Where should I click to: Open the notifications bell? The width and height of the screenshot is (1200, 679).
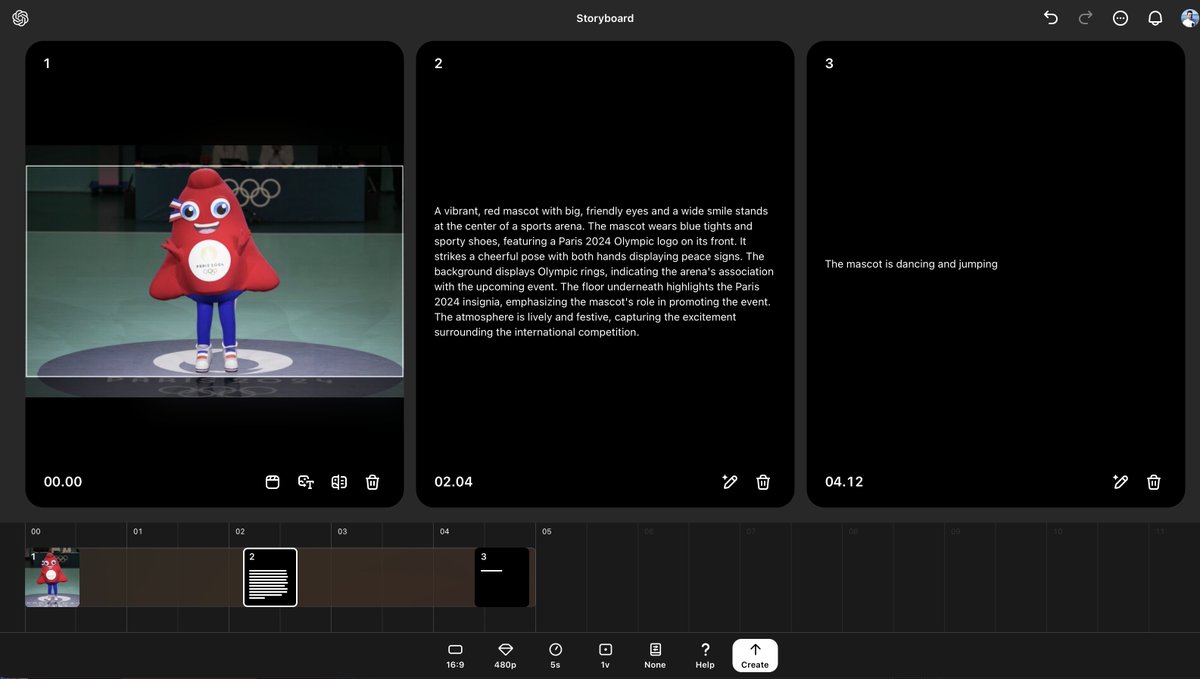(1155, 18)
